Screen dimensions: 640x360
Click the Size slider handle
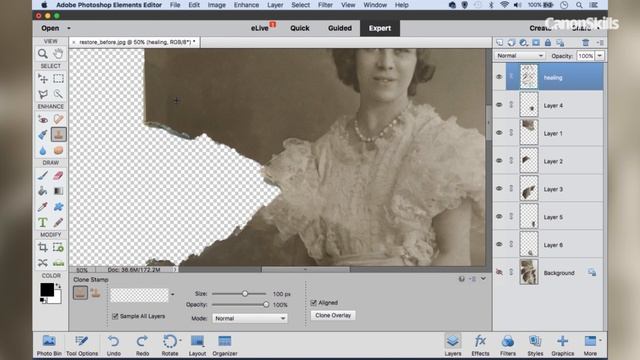coord(245,293)
